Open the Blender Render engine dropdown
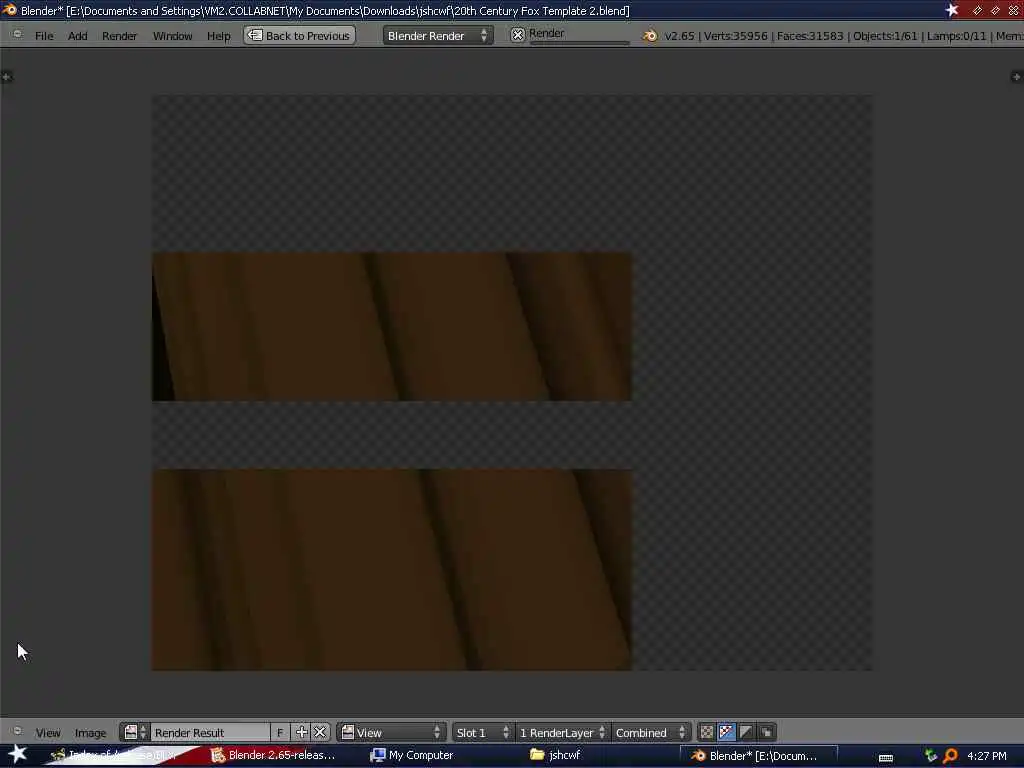Viewport: 1024px width, 768px height. (438, 35)
